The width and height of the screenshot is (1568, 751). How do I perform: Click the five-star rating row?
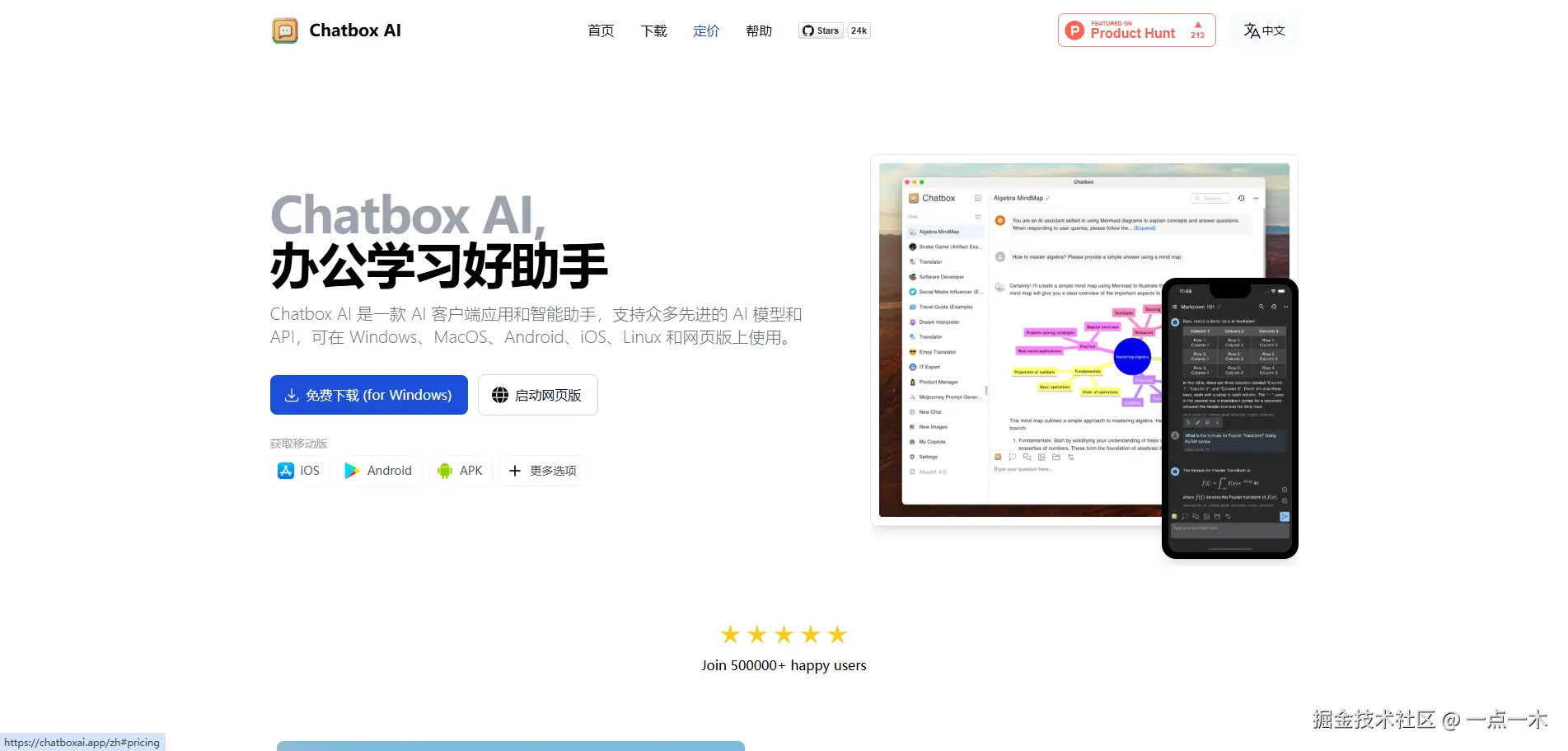783,635
